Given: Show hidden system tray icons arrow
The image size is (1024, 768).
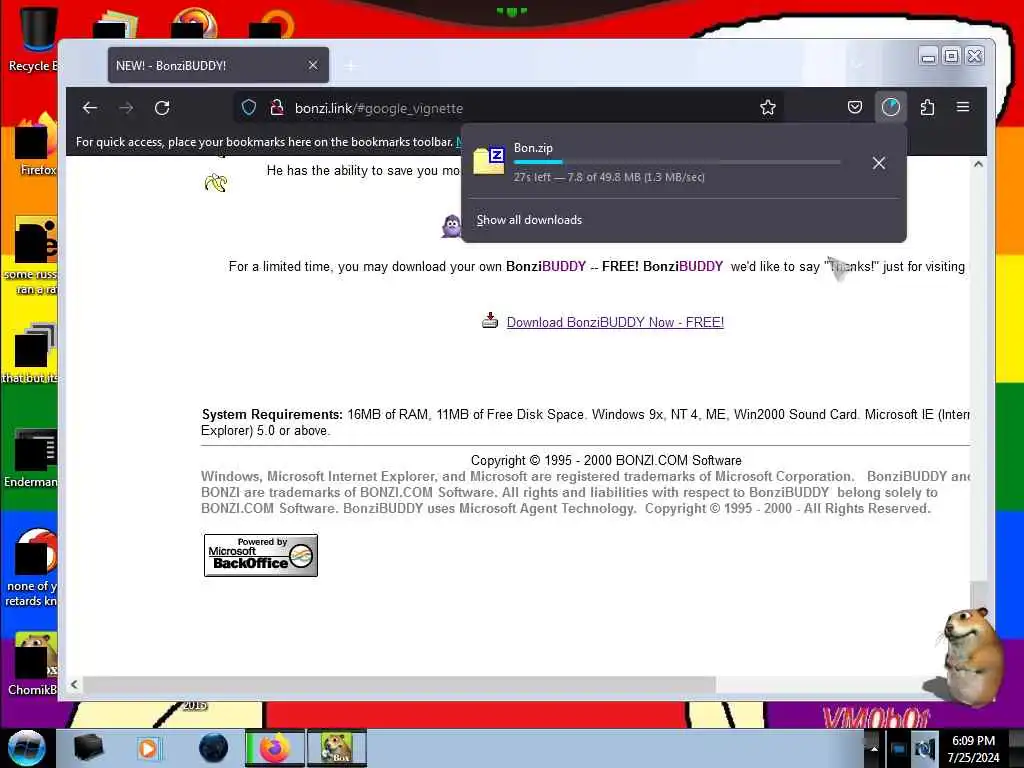Looking at the screenshot, I should tap(874, 748).
